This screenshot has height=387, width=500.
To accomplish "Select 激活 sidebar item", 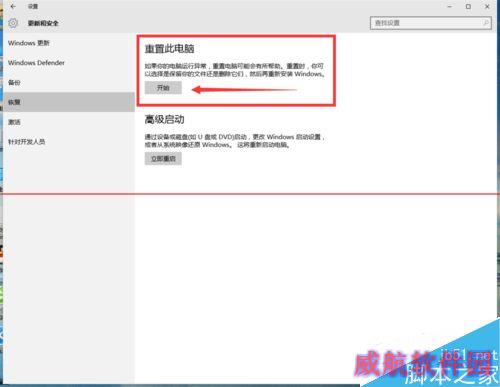I will [x=14, y=122].
